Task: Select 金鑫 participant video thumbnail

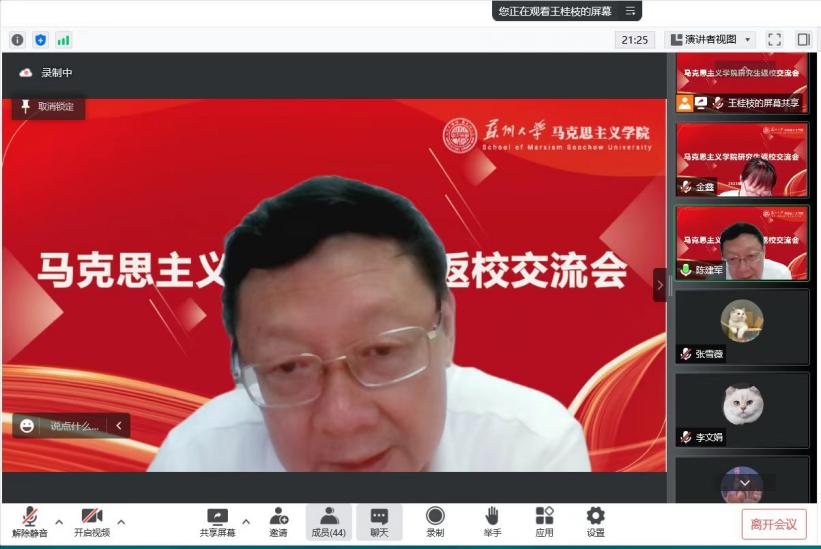Action: click(742, 160)
